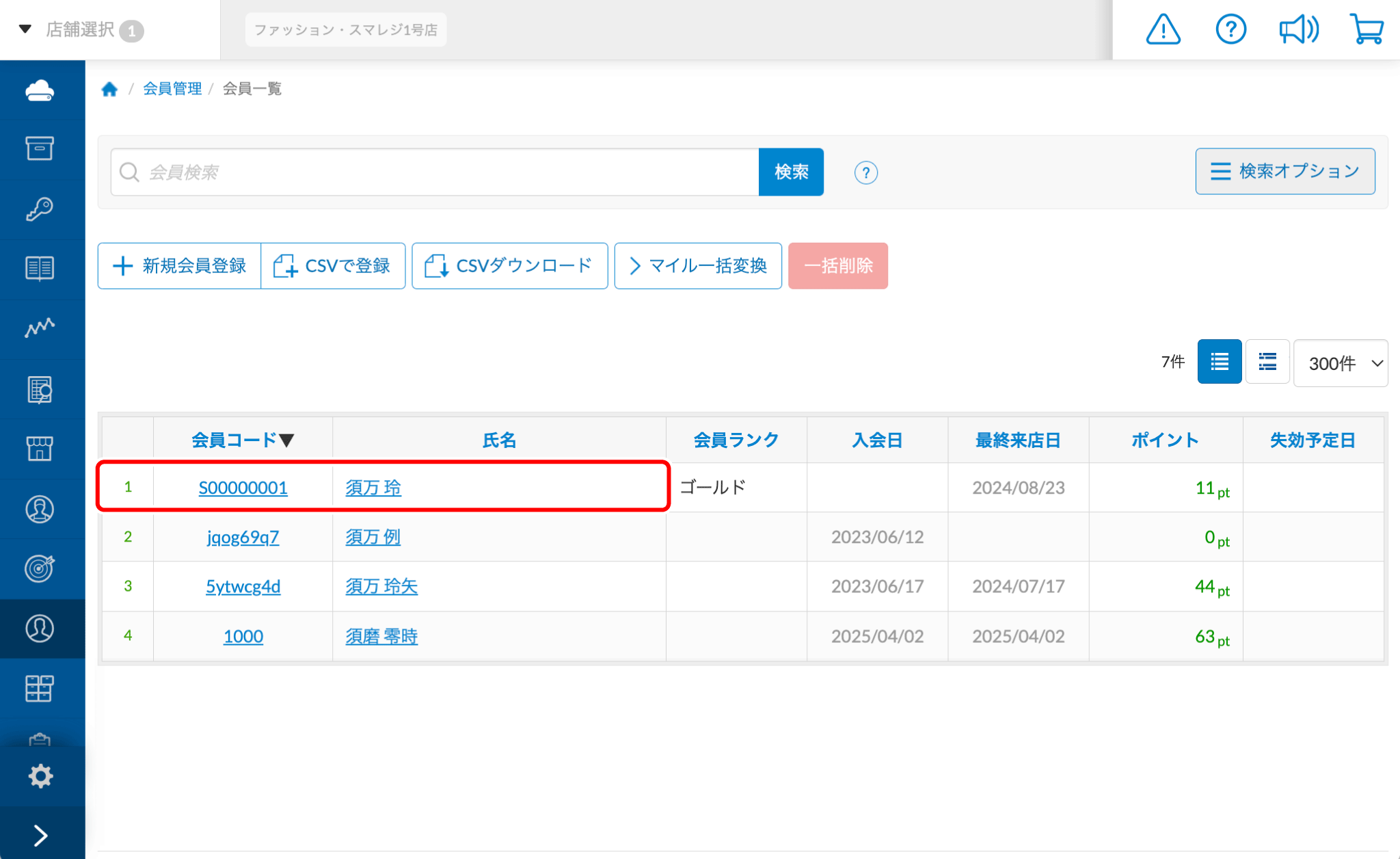
Task: Focus the 会員検索 search field
Action: click(x=437, y=172)
